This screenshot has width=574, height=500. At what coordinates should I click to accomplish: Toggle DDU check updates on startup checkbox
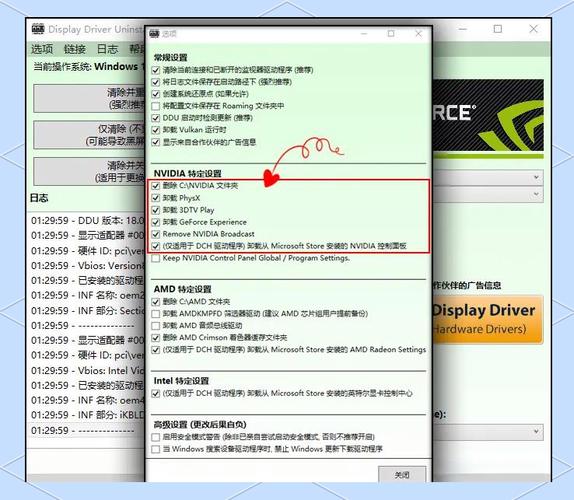(x=156, y=118)
